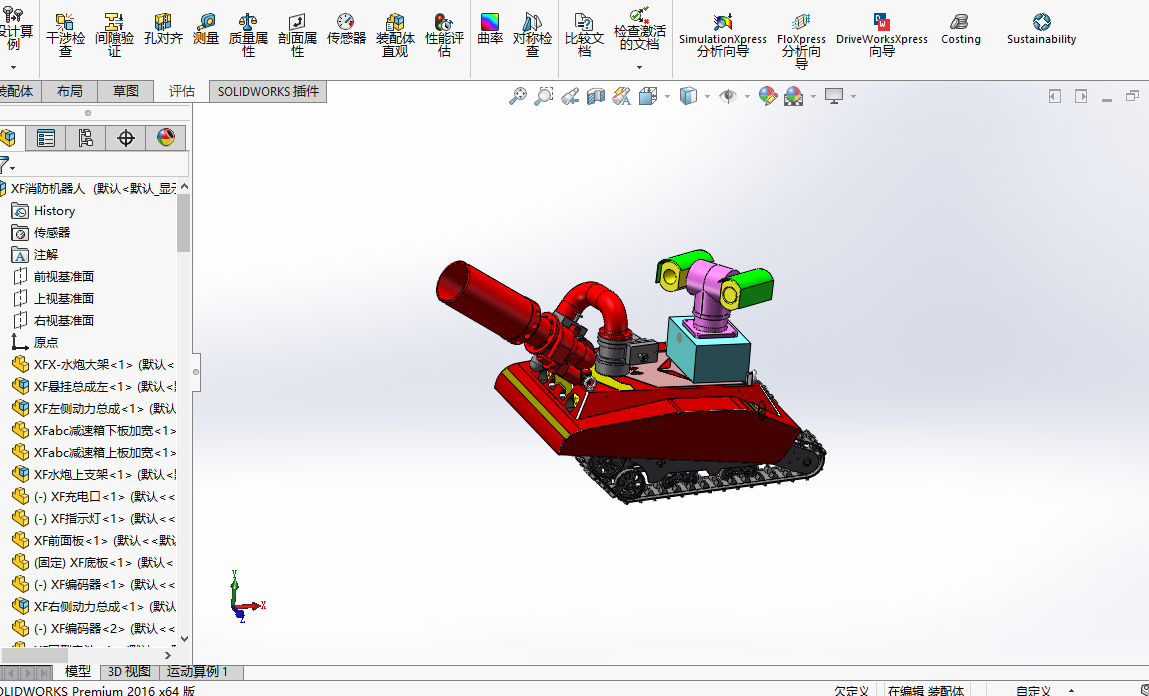
Task: Launch SimulationXpress analysis wizard
Action: pyautogui.click(x=723, y=35)
